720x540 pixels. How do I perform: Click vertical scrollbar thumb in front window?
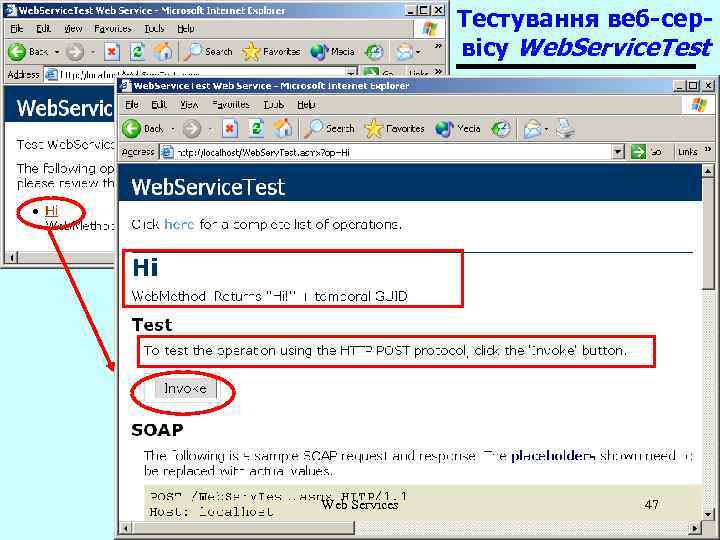pos(708,233)
